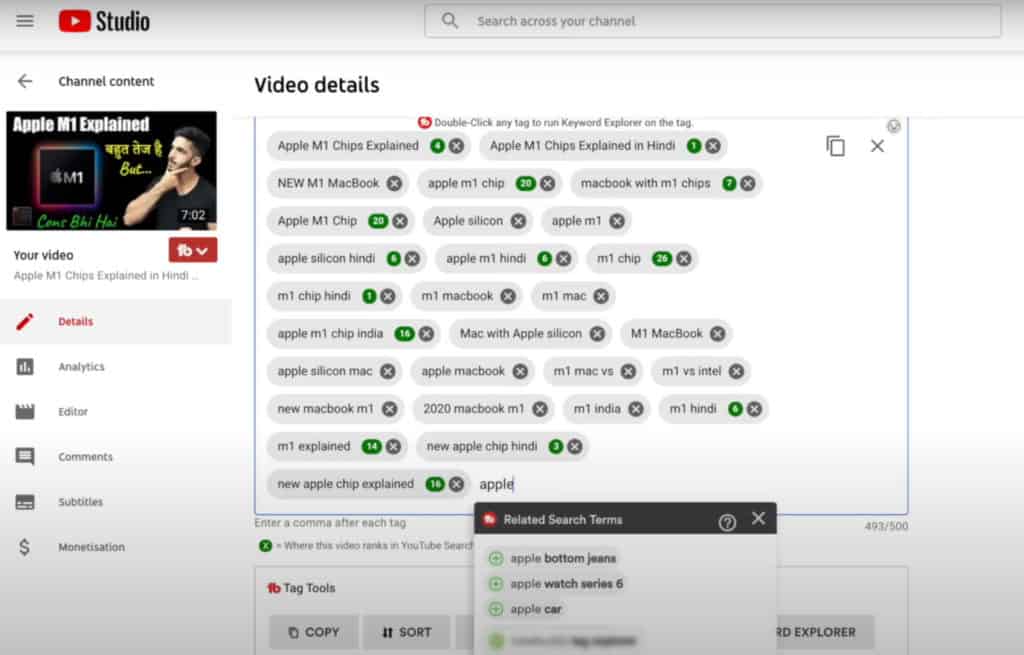The image size is (1024, 655).
Task: Click the YouTube Studio logo
Action: [x=104, y=21]
